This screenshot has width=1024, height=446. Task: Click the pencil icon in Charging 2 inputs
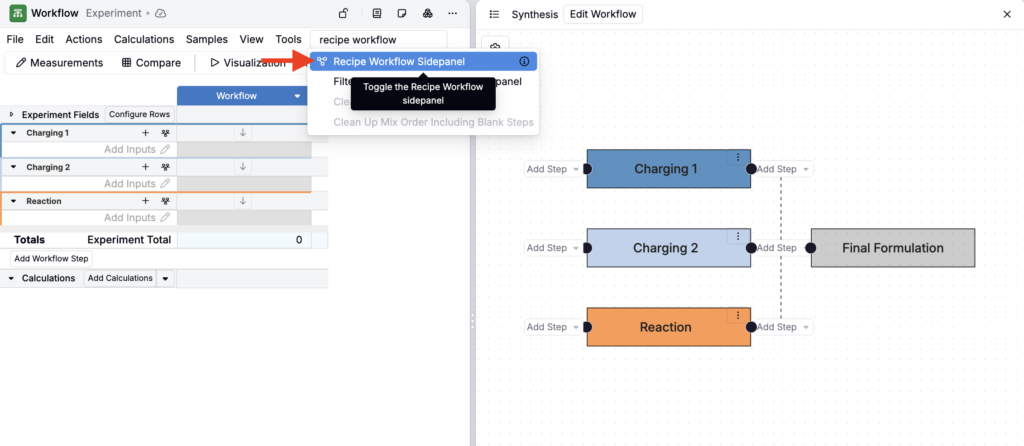pyautogui.click(x=165, y=184)
